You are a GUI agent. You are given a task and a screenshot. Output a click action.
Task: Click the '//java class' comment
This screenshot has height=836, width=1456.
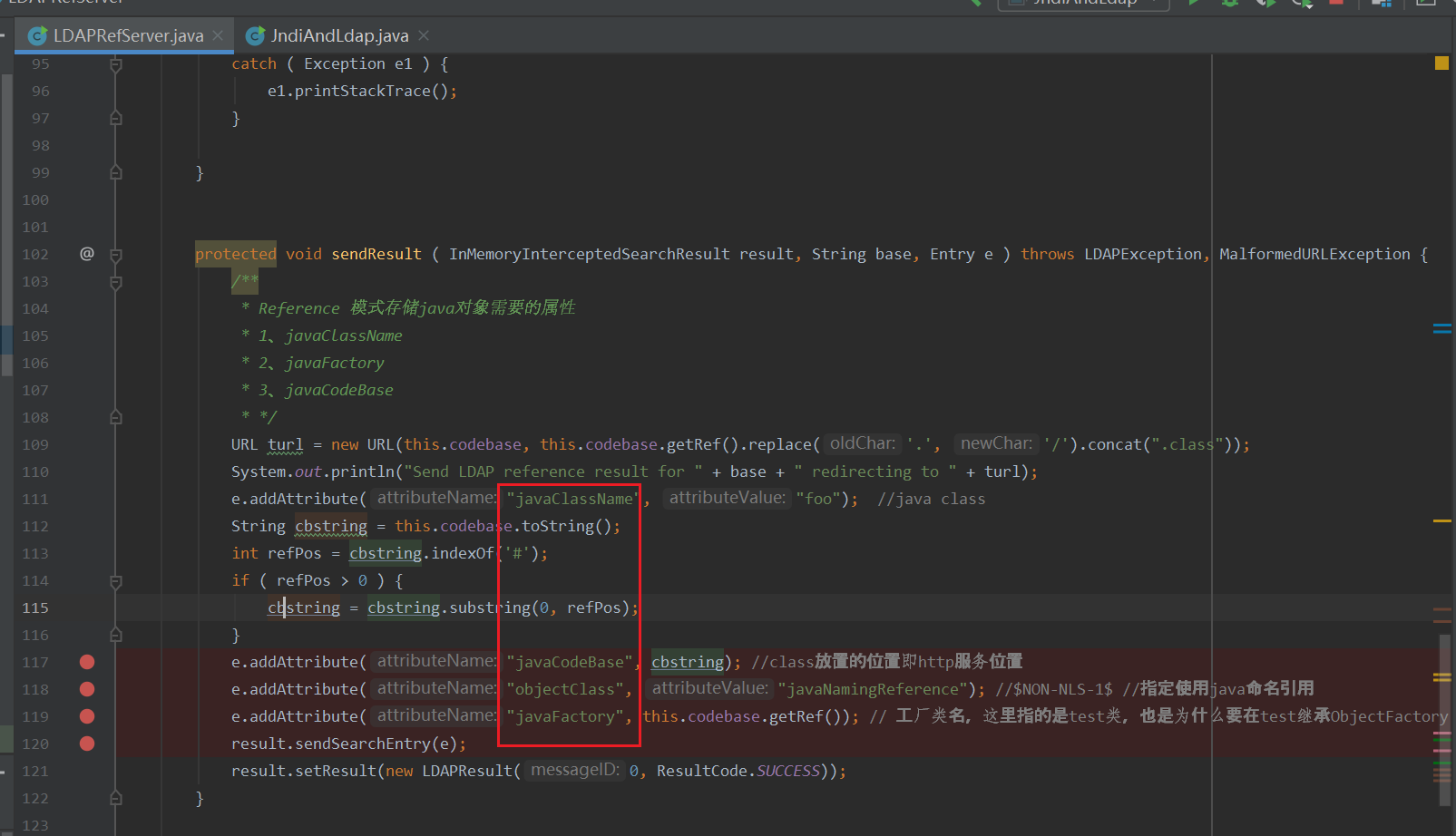[931, 499]
